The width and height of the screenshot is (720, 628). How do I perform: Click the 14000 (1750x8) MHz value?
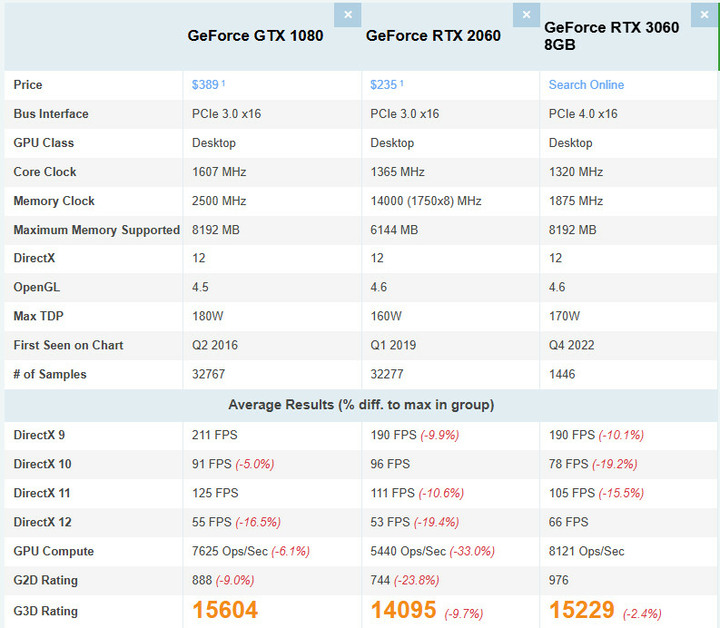coord(426,201)
